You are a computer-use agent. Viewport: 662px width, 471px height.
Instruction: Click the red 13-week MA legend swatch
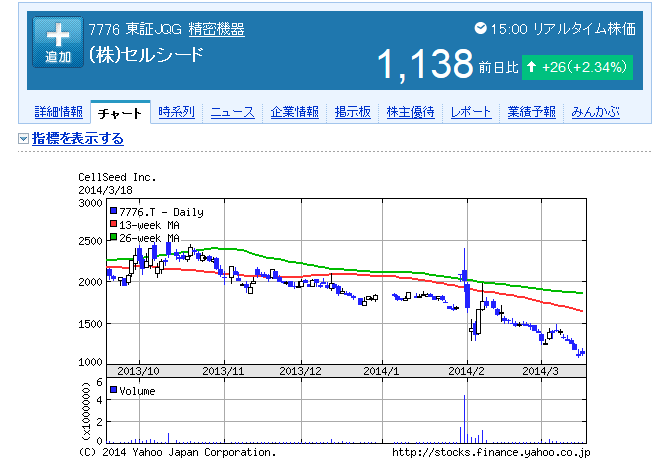pos(113,224)
